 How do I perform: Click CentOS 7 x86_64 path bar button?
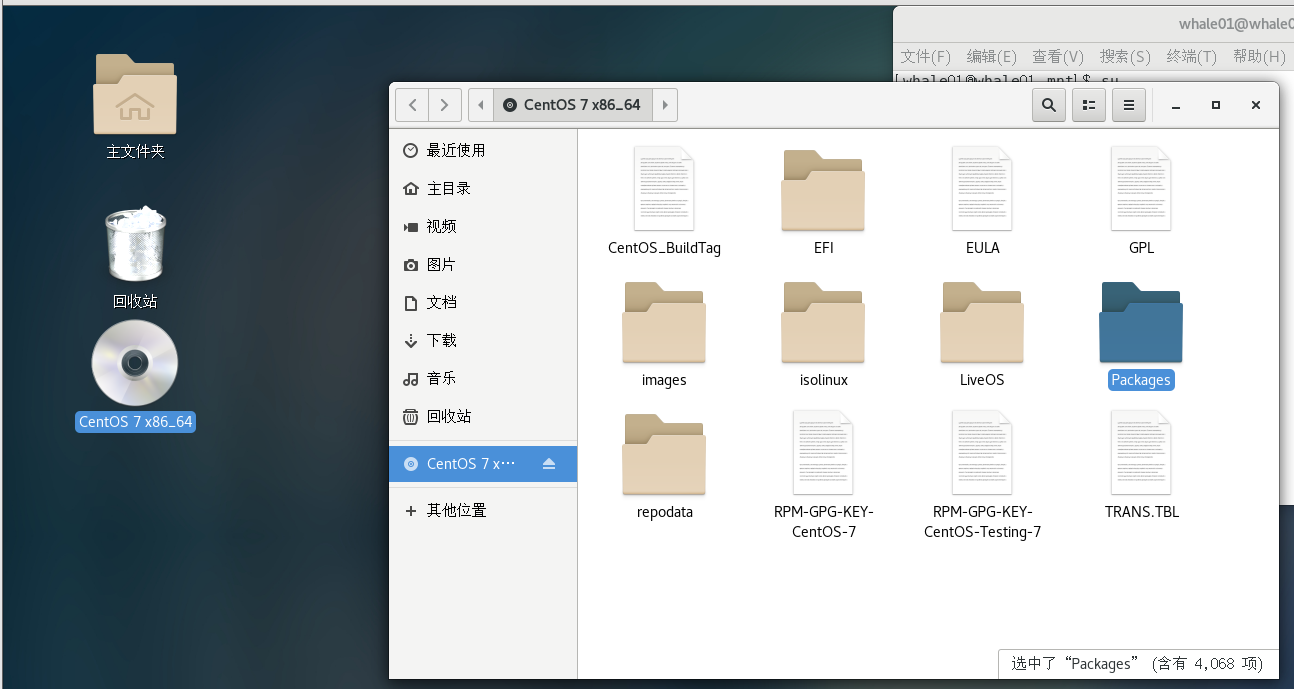click(573, 105)
